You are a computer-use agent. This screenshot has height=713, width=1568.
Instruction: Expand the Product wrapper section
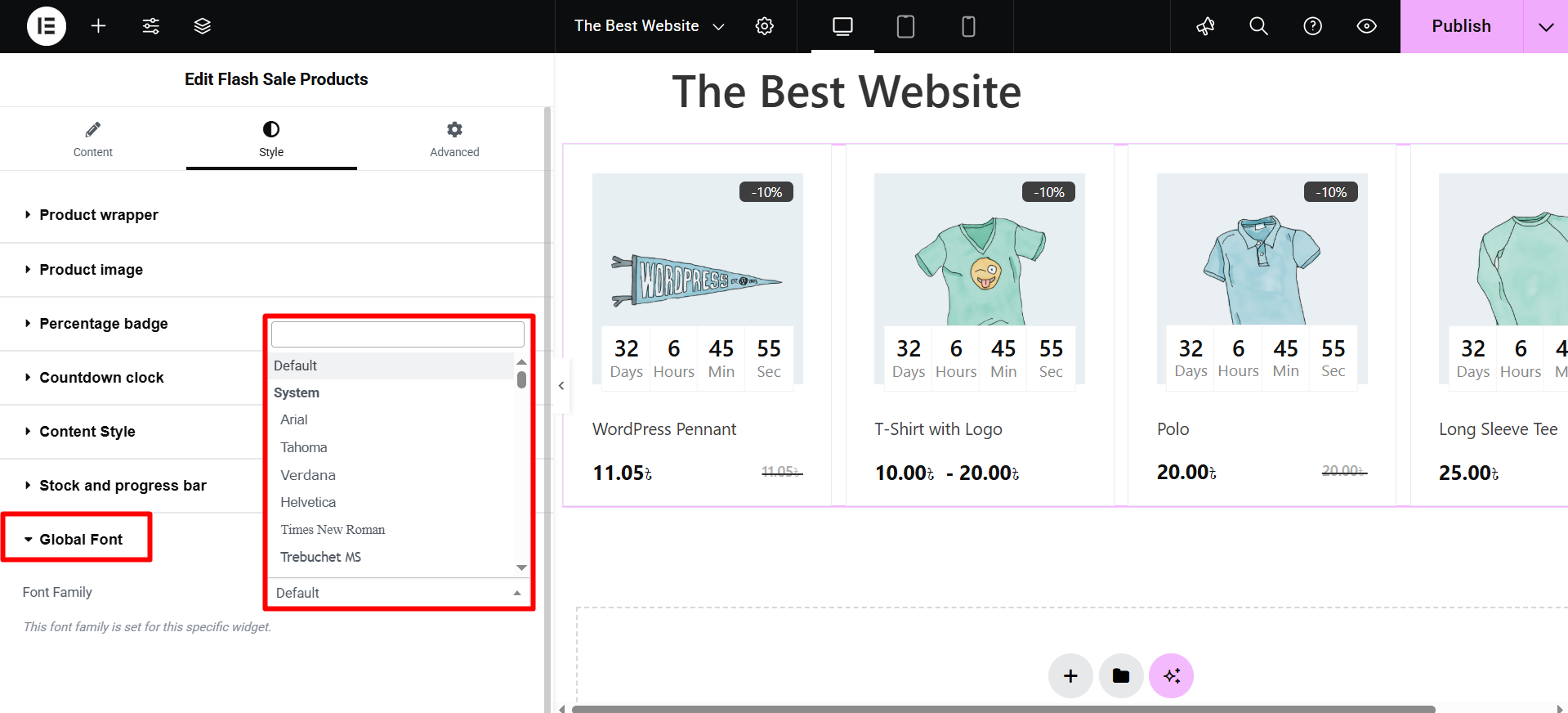click(99, 215)
